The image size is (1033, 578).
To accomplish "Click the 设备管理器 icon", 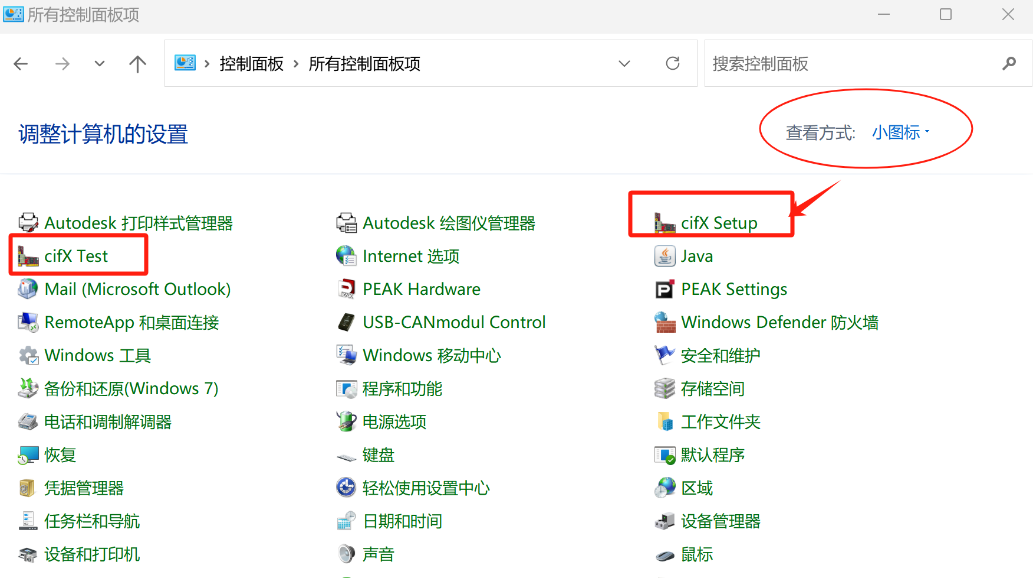I will [x=664, y=521].
